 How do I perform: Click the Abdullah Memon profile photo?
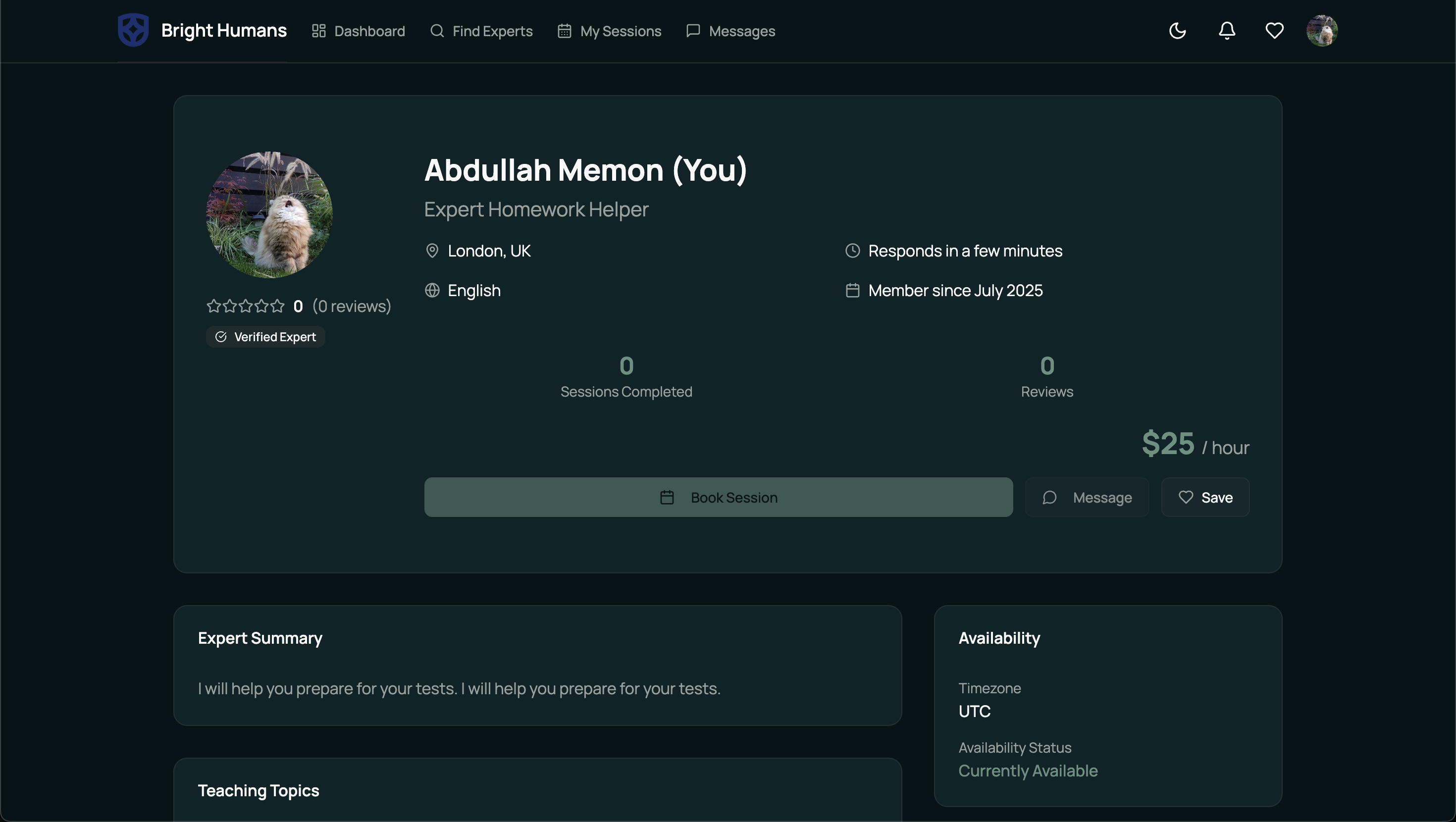(x=269, y=215)
